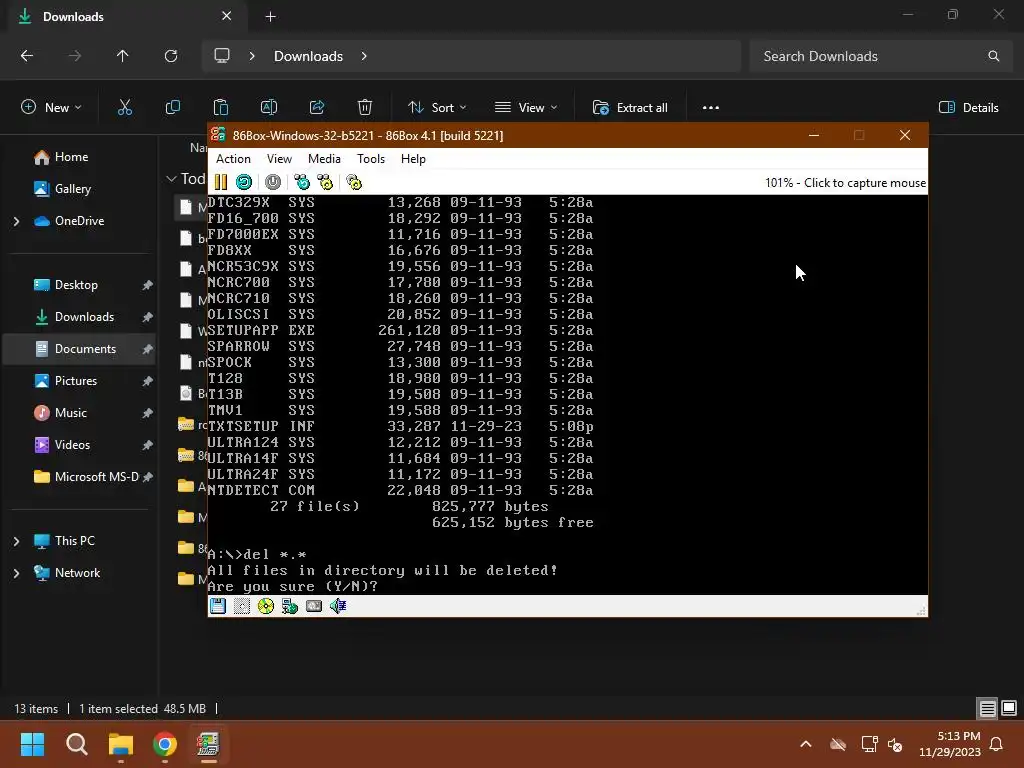The width and height of the screenshot is (1024, 768).
Task: Refresh the Downloads folder
Action: coord(170,56)
